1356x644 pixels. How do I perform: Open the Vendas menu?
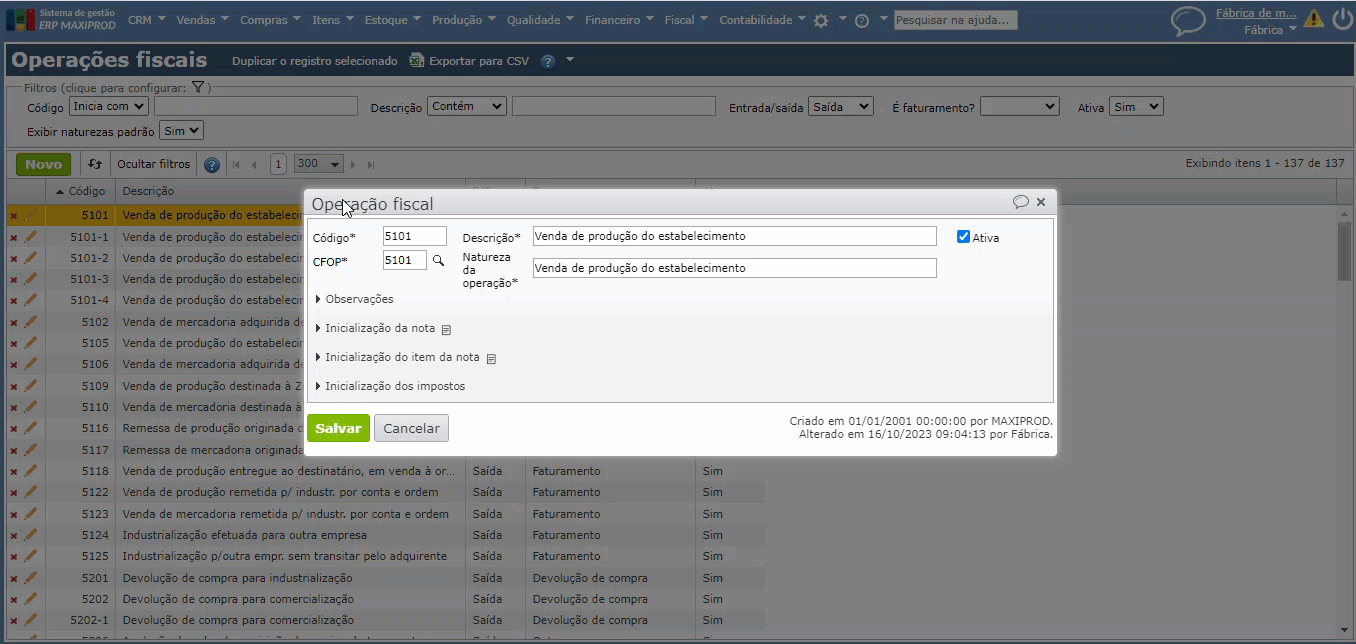coord(202,20)
